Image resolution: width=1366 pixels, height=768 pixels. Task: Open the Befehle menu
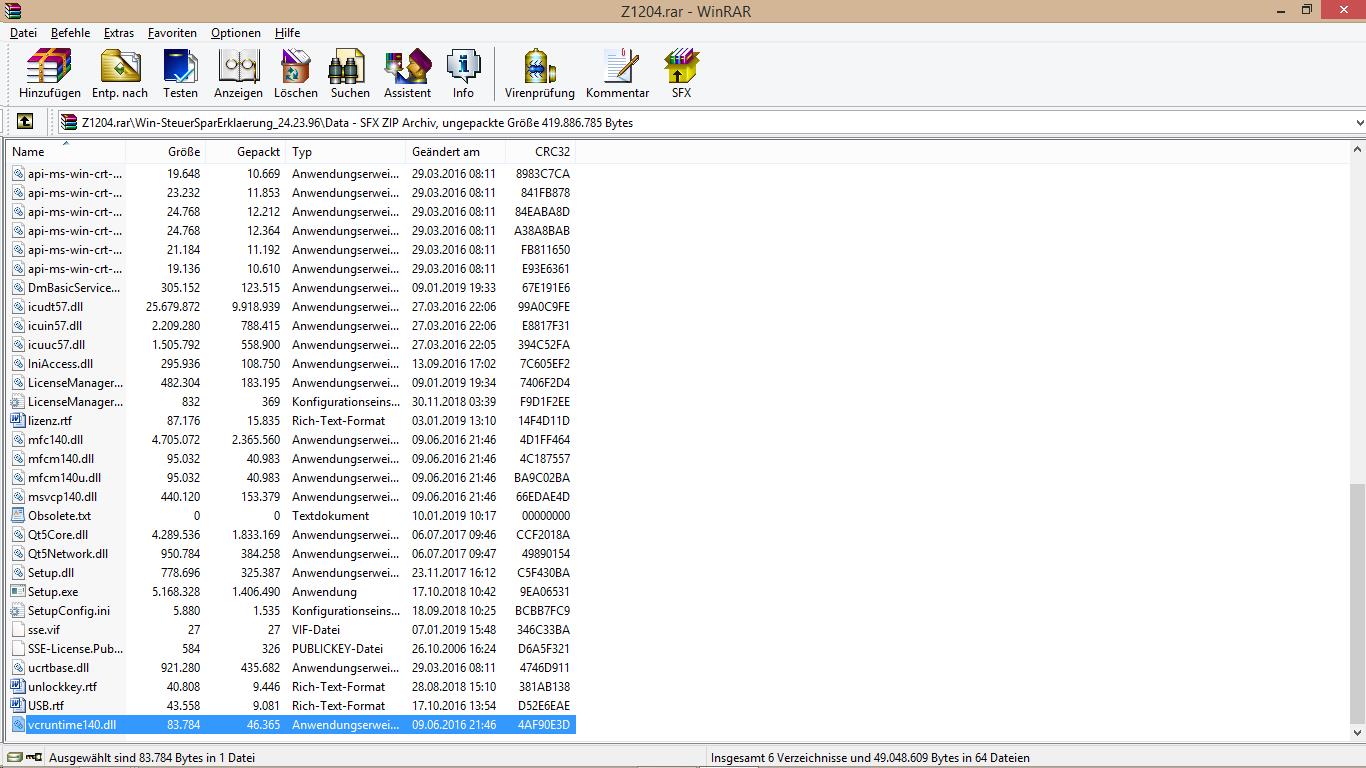70,33
